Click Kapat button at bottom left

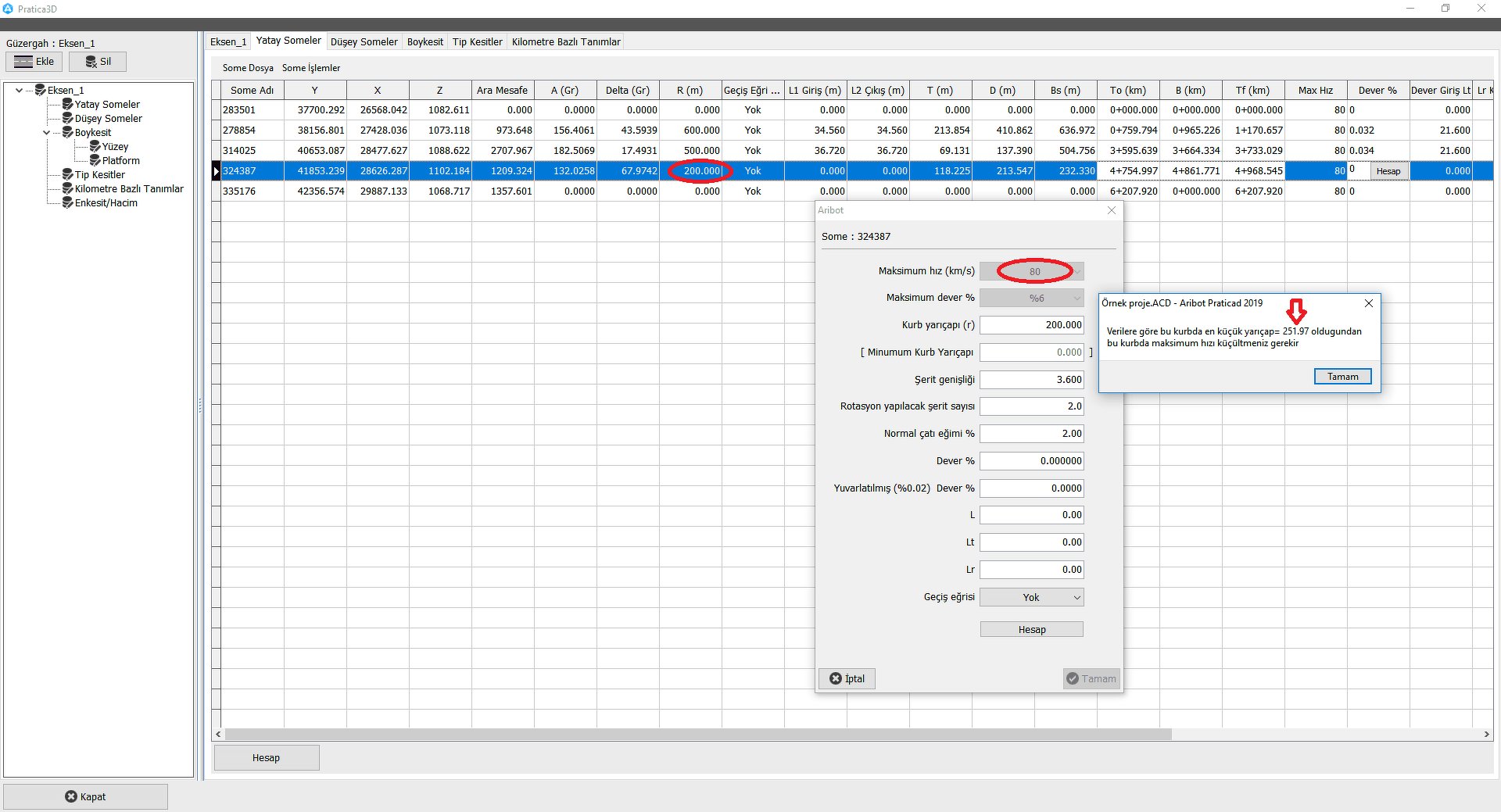(x=85, y=796)
